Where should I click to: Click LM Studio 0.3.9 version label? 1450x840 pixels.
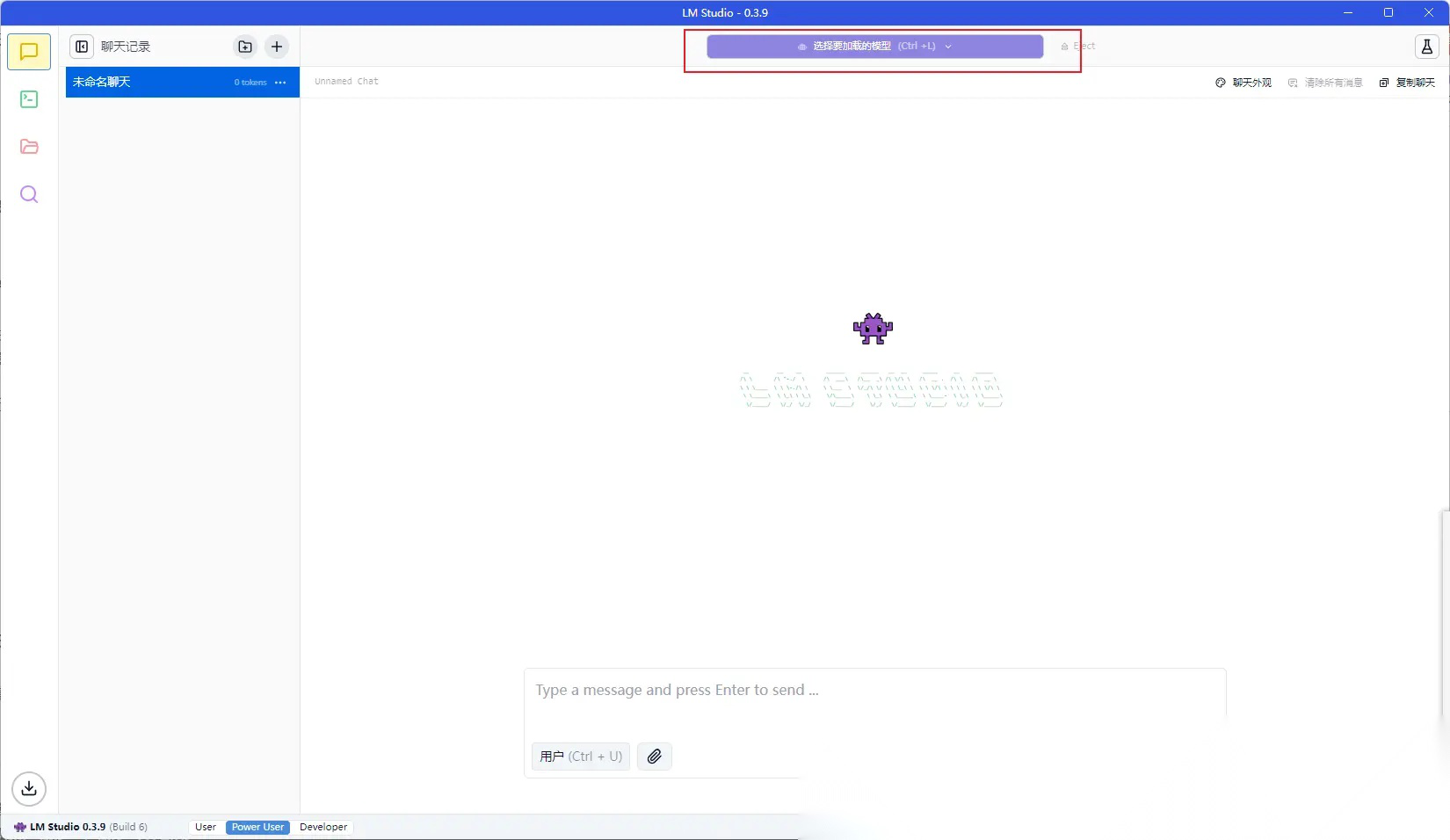[x=81, y=827]
